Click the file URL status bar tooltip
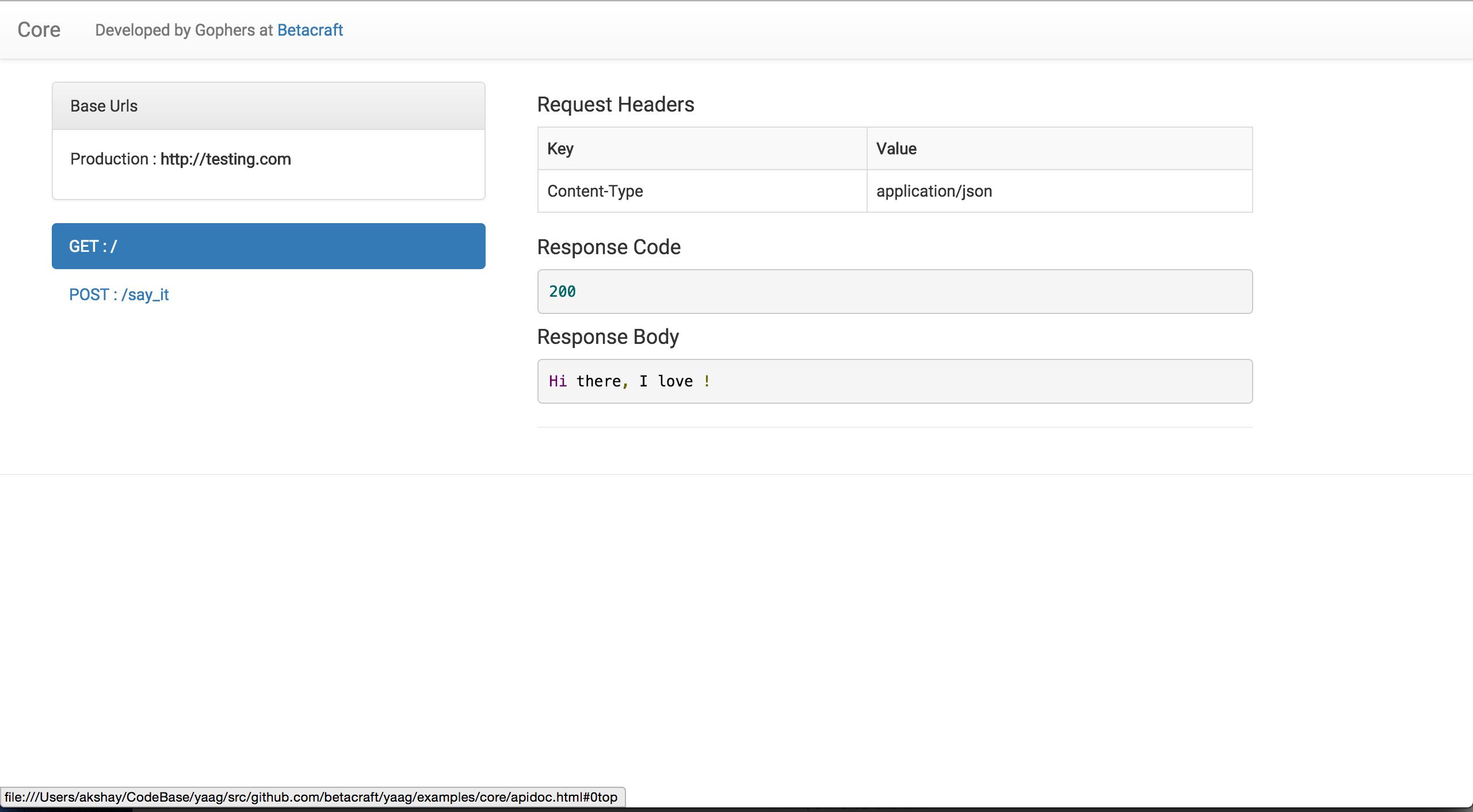1473x812 pixels. coord(311,797)
